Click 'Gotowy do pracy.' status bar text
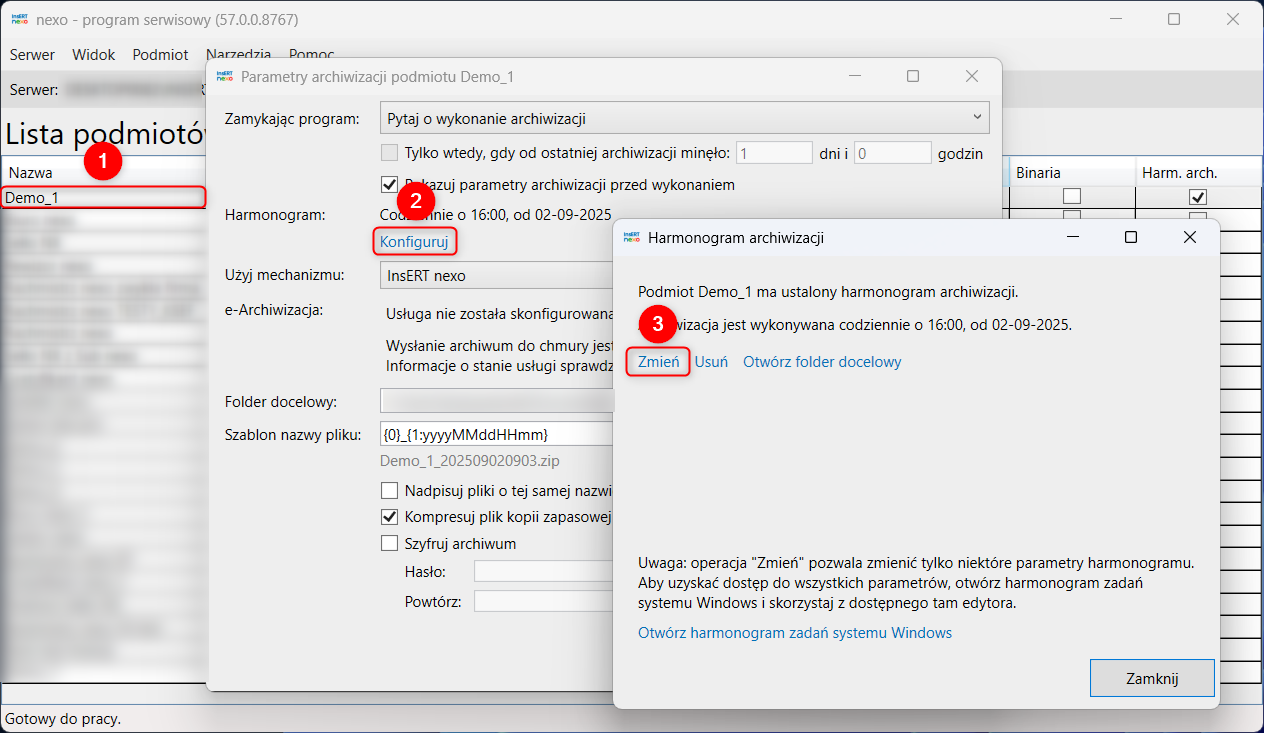 (63, 718)
